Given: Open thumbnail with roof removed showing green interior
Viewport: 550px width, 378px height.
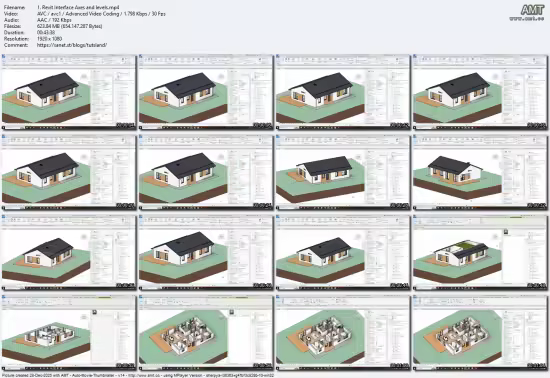Looking at the screenshot, I should tap(480, 252).
